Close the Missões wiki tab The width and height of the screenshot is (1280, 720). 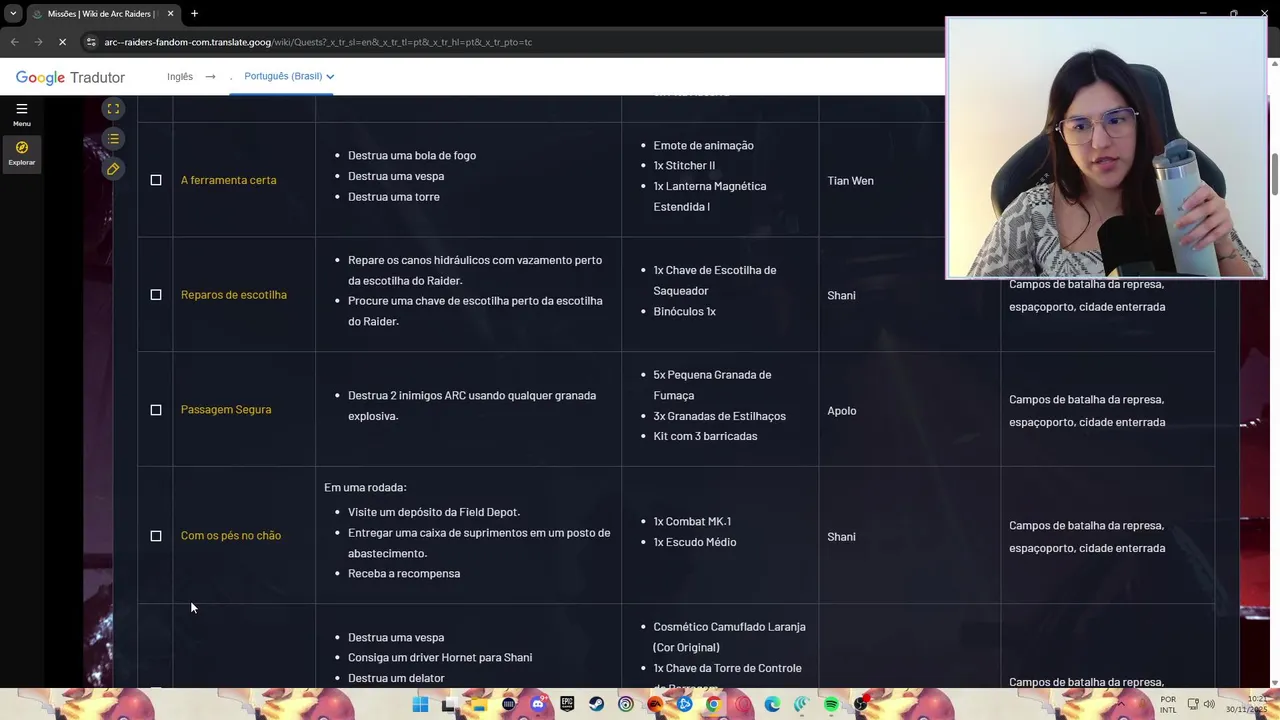click(x=170, y=14)
